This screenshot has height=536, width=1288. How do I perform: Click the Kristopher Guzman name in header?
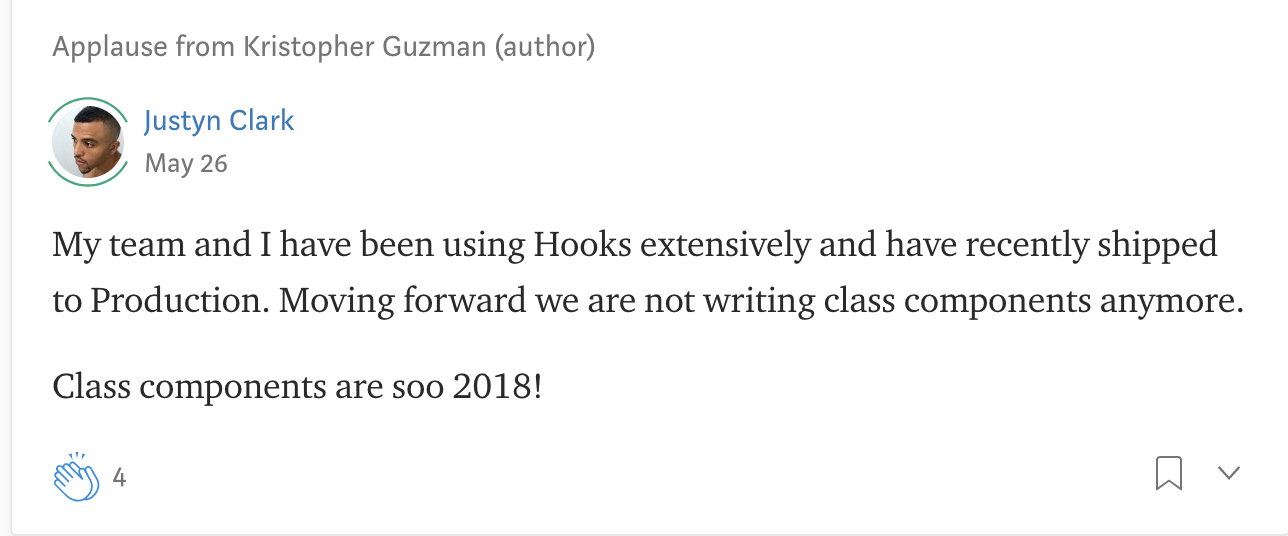[x=364, y=46]
